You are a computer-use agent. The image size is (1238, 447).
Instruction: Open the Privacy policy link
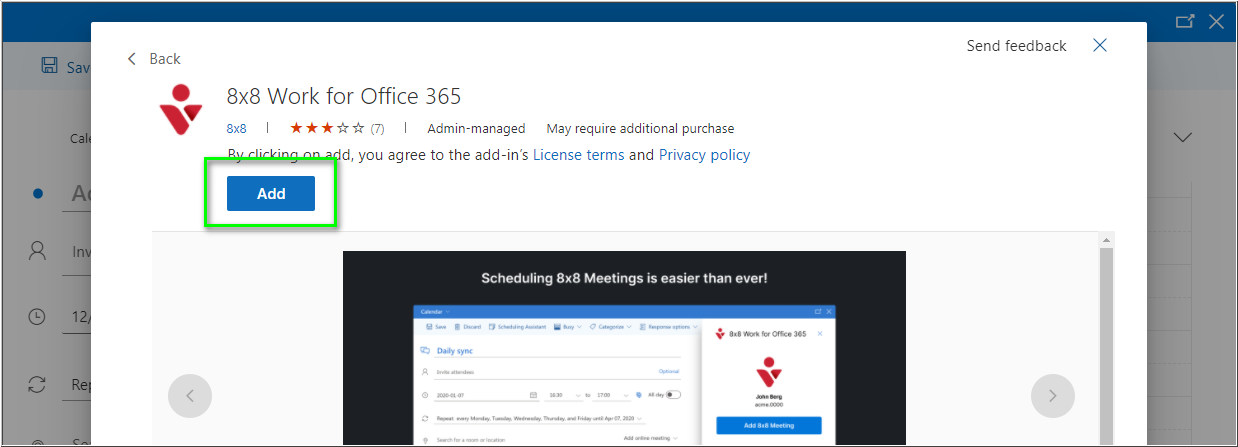pyautogui.click(x=704, y=155)
